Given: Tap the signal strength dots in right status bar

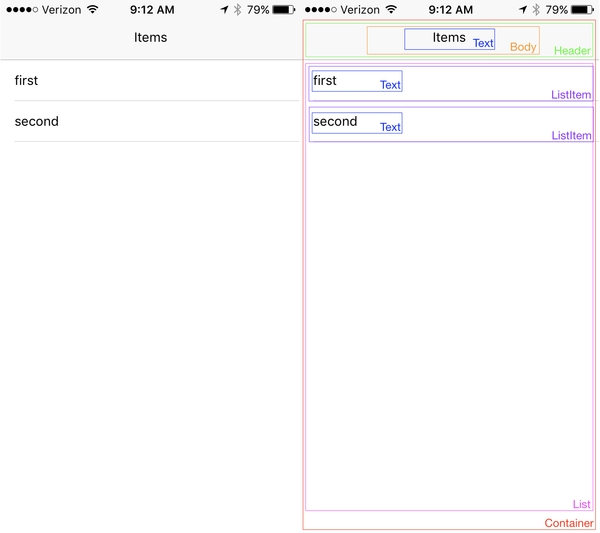Looking at the screenshot, I should [321, 10].
